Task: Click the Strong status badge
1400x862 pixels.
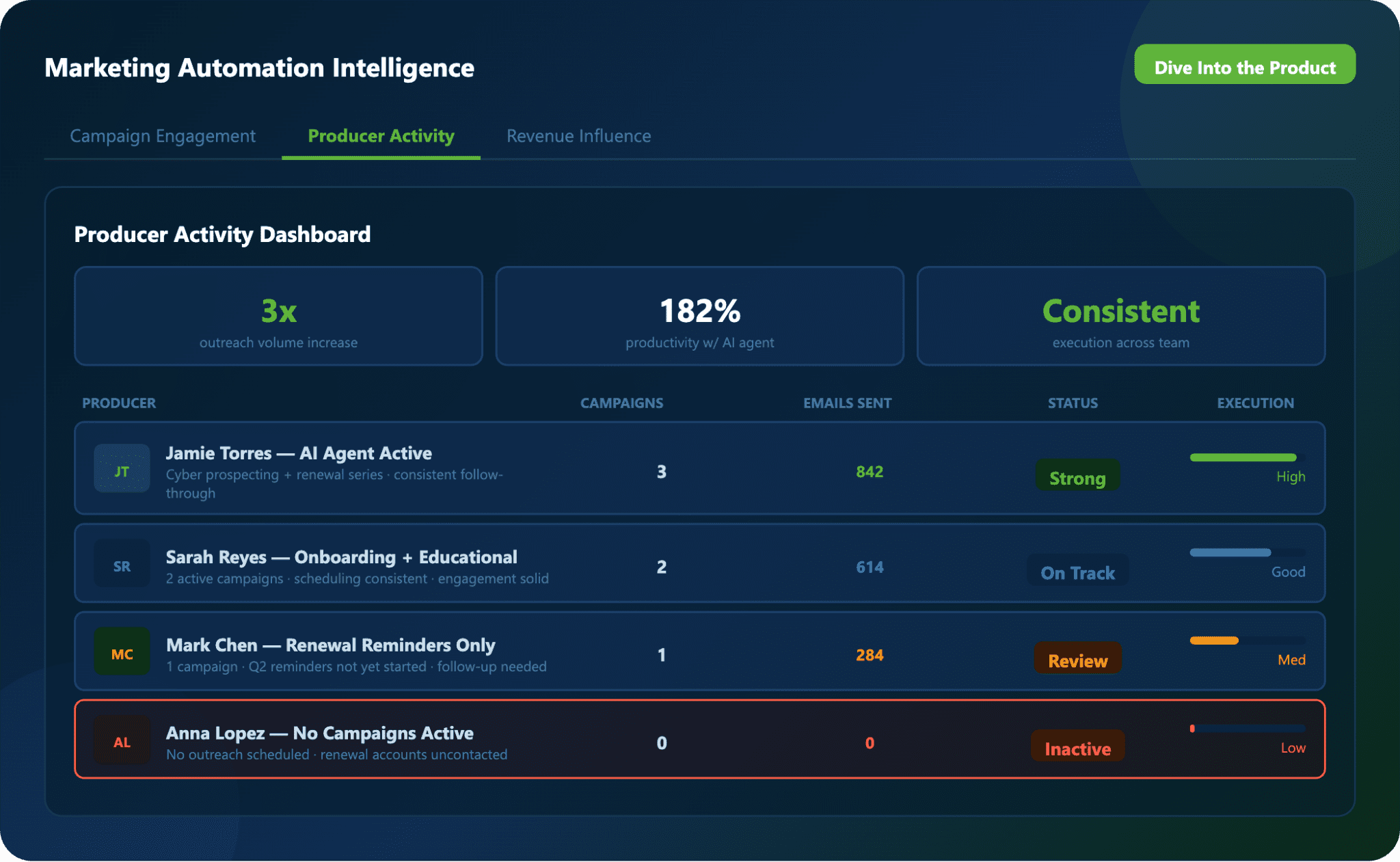Action: coord(1077,476)
